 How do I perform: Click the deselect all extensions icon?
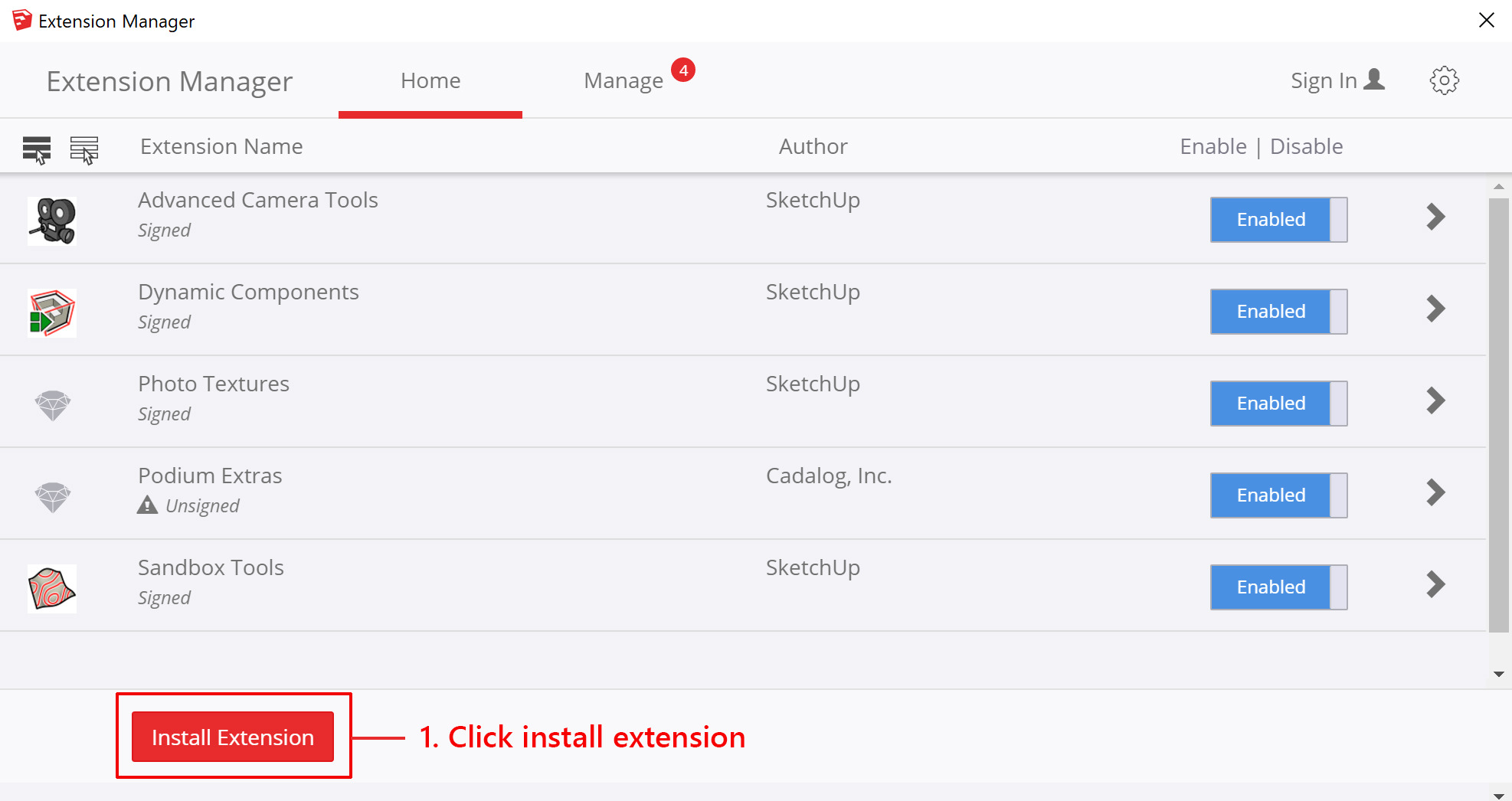(84, 149)
